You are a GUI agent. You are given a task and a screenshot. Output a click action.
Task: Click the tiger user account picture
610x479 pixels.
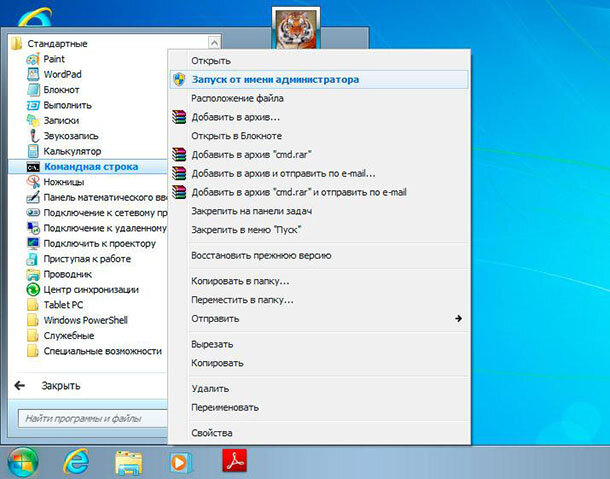[x=296, y=28]
